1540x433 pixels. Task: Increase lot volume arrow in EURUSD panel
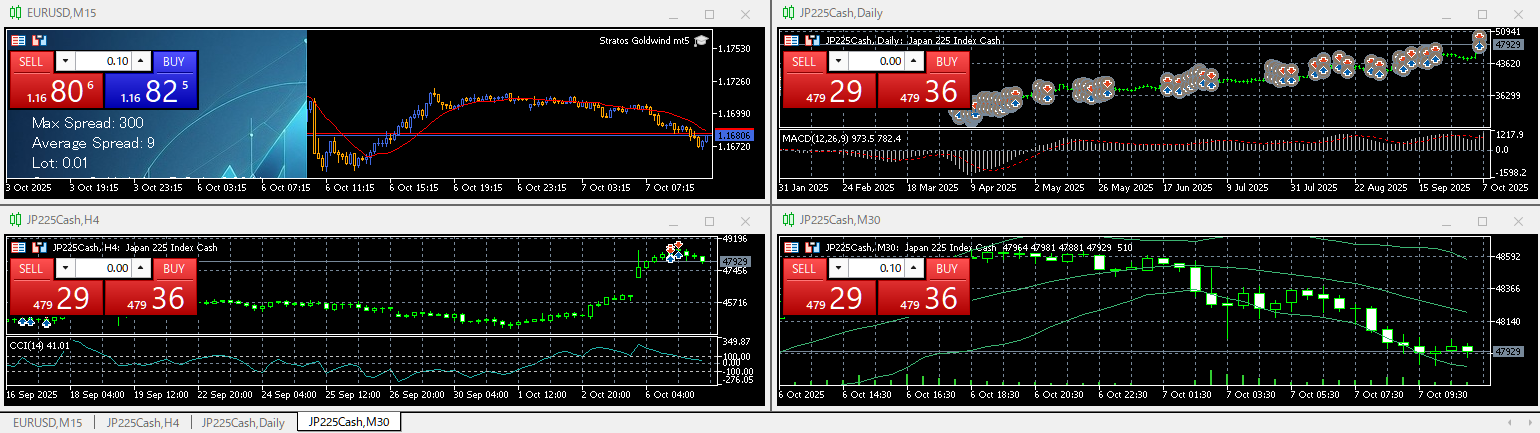coord(141,61)
